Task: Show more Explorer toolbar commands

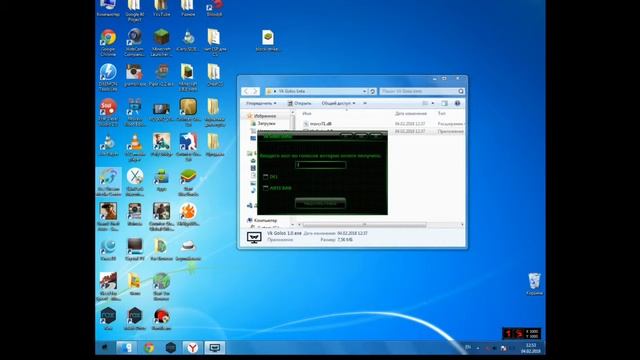Action: pyautogui.click(x=365, y=103)
